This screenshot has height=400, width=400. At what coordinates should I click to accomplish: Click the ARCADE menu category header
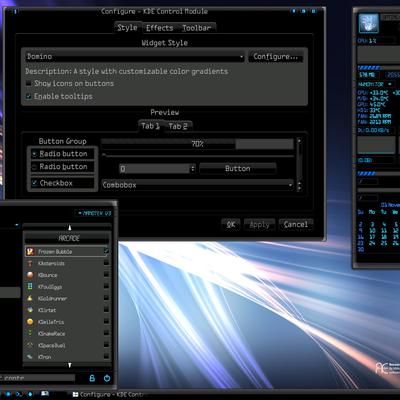click(x=69, y=238)
